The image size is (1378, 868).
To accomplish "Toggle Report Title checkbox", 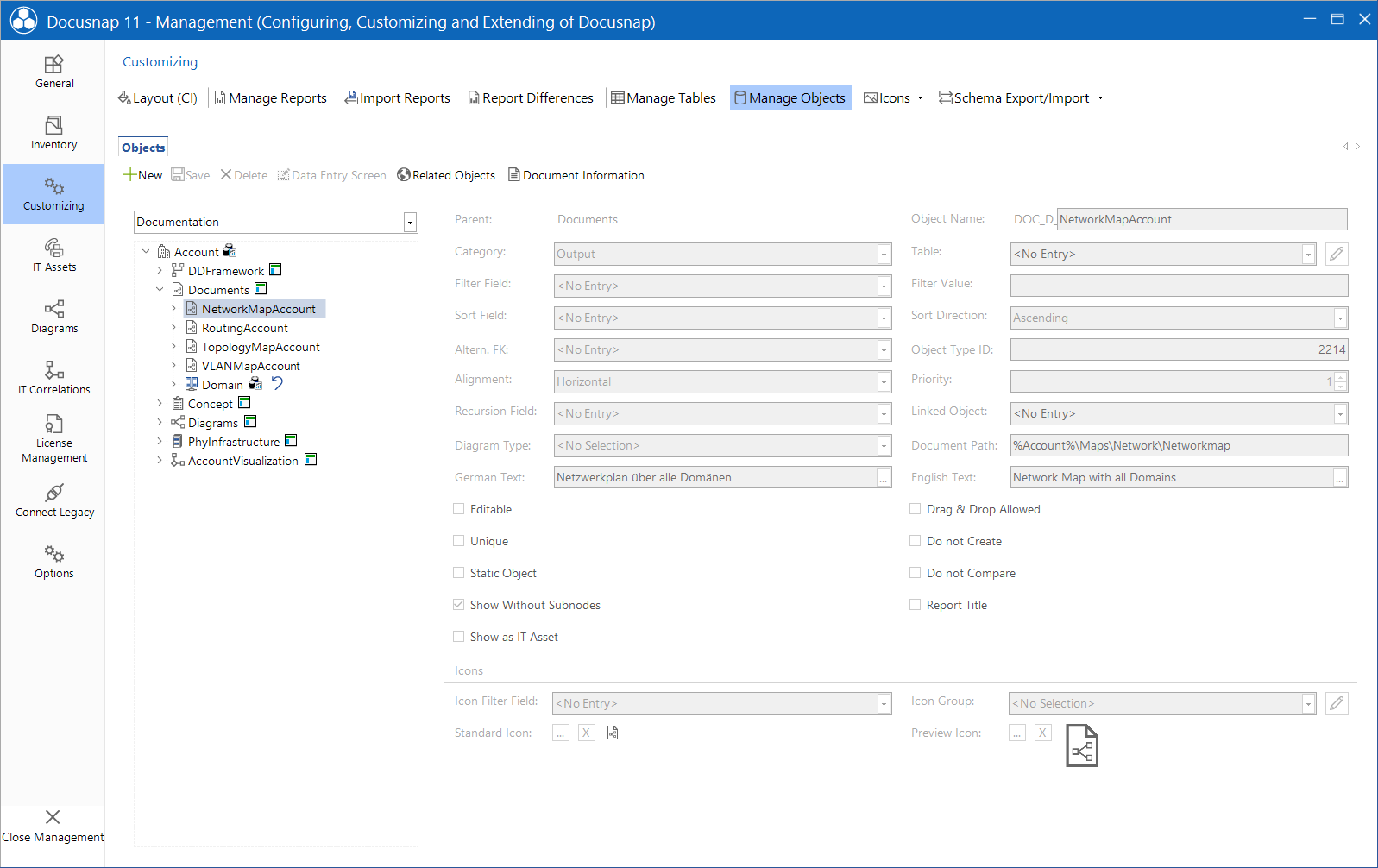I will 916,605.
